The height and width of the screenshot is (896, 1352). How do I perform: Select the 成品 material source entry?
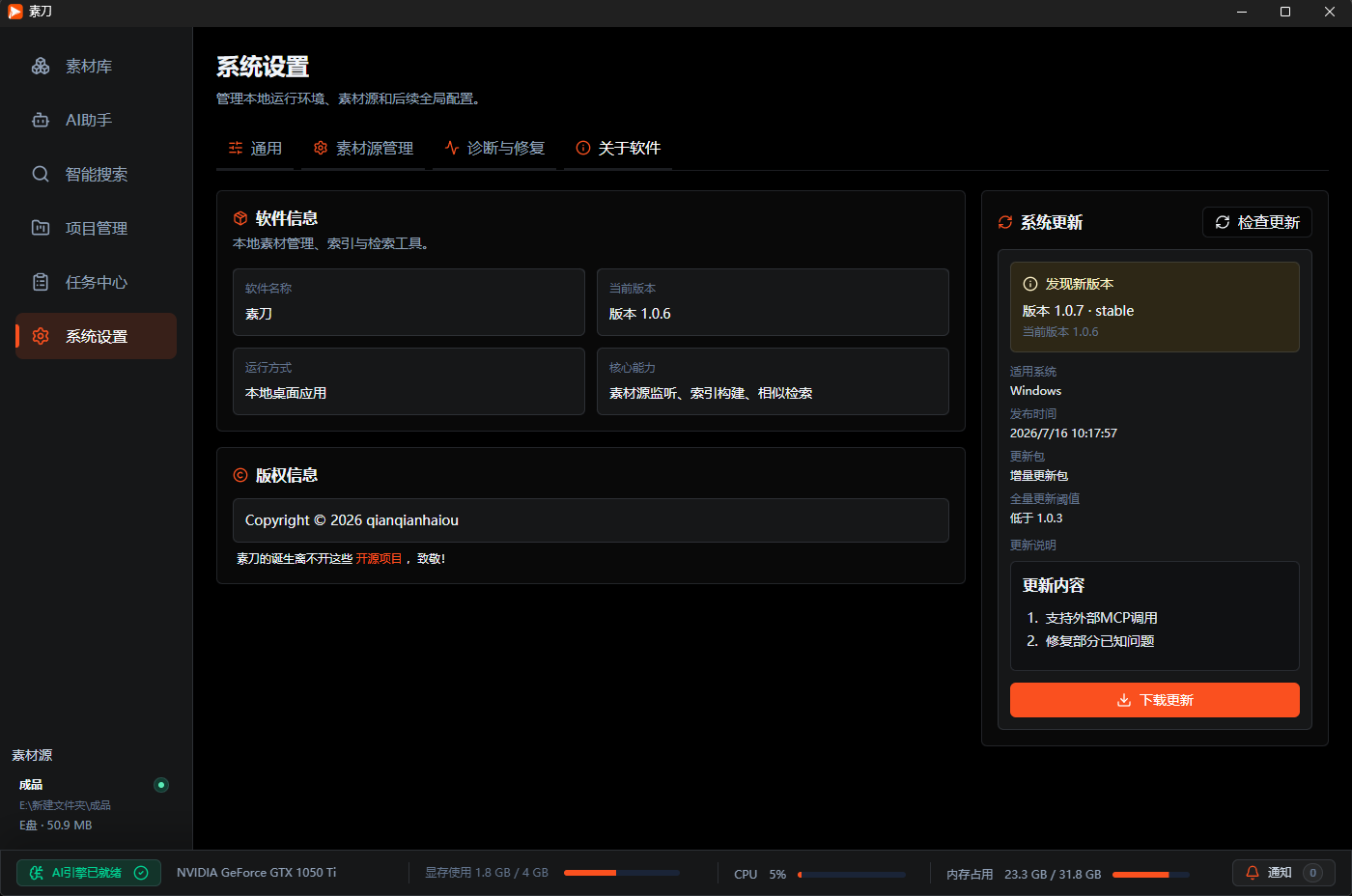(95, 804)
